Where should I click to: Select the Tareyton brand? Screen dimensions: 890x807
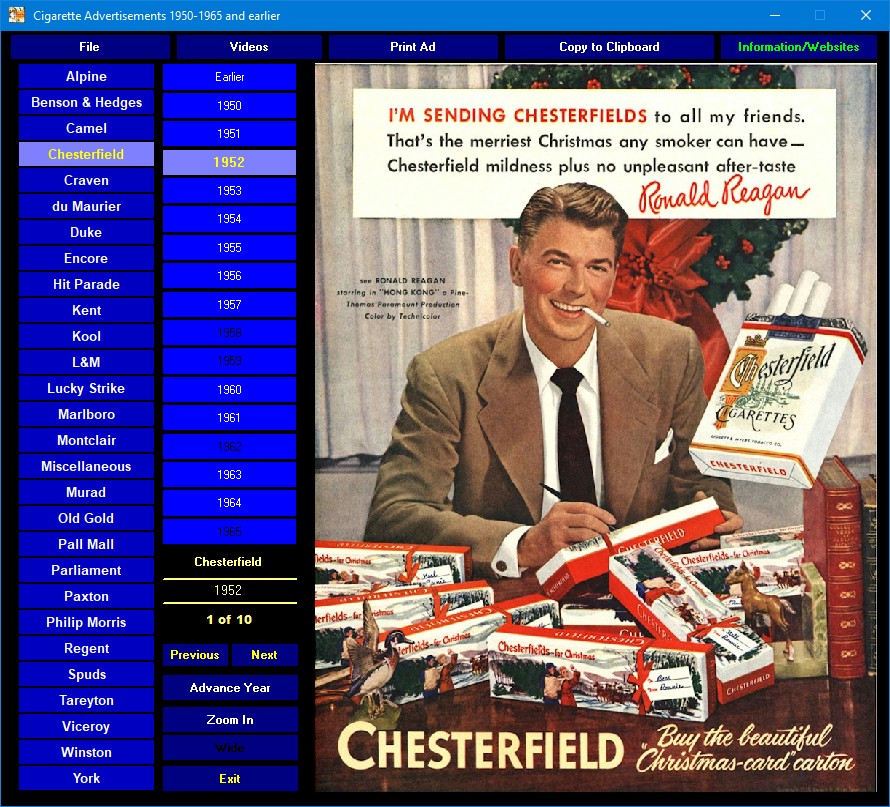tap(86, 700)
